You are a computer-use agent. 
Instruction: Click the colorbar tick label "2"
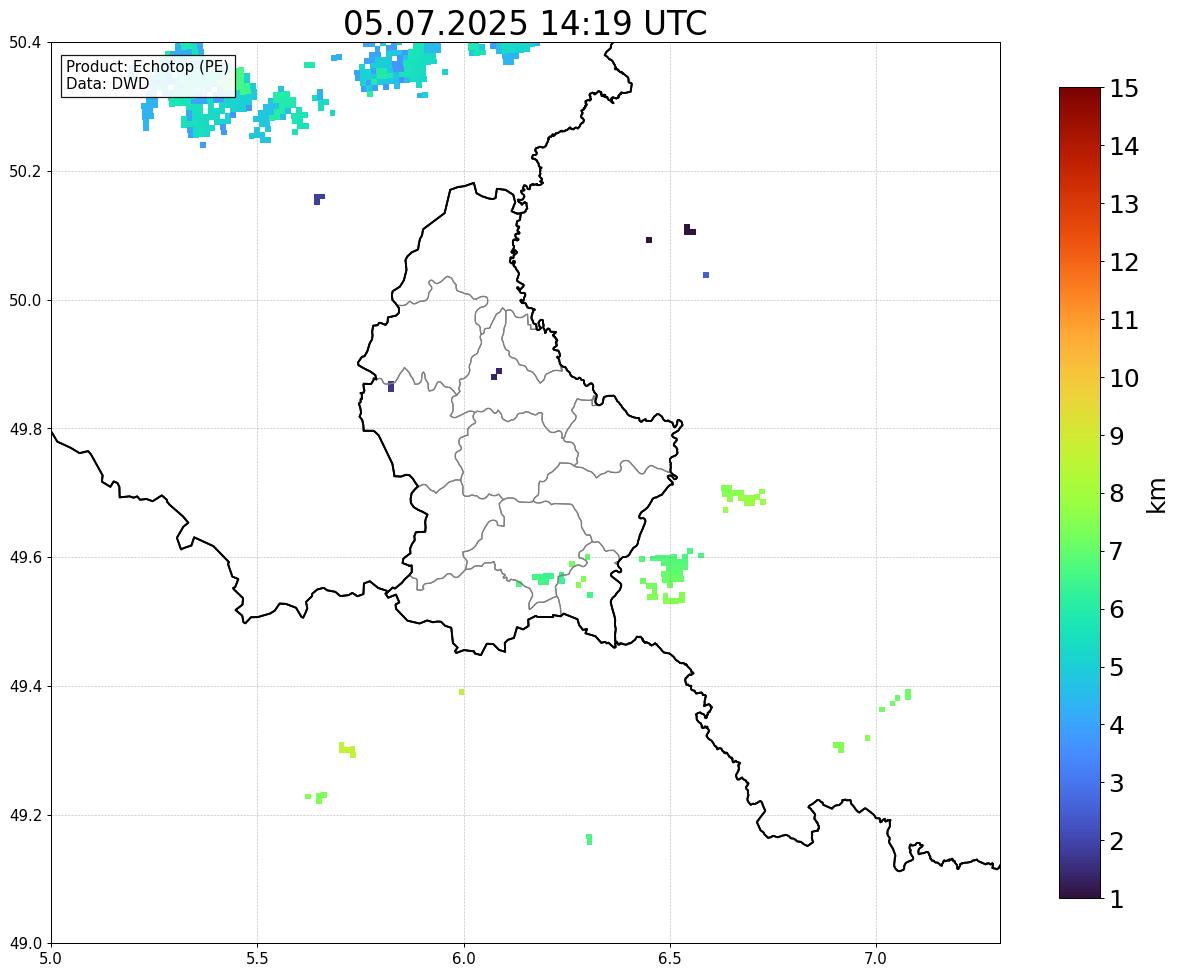click(1117, 841)
